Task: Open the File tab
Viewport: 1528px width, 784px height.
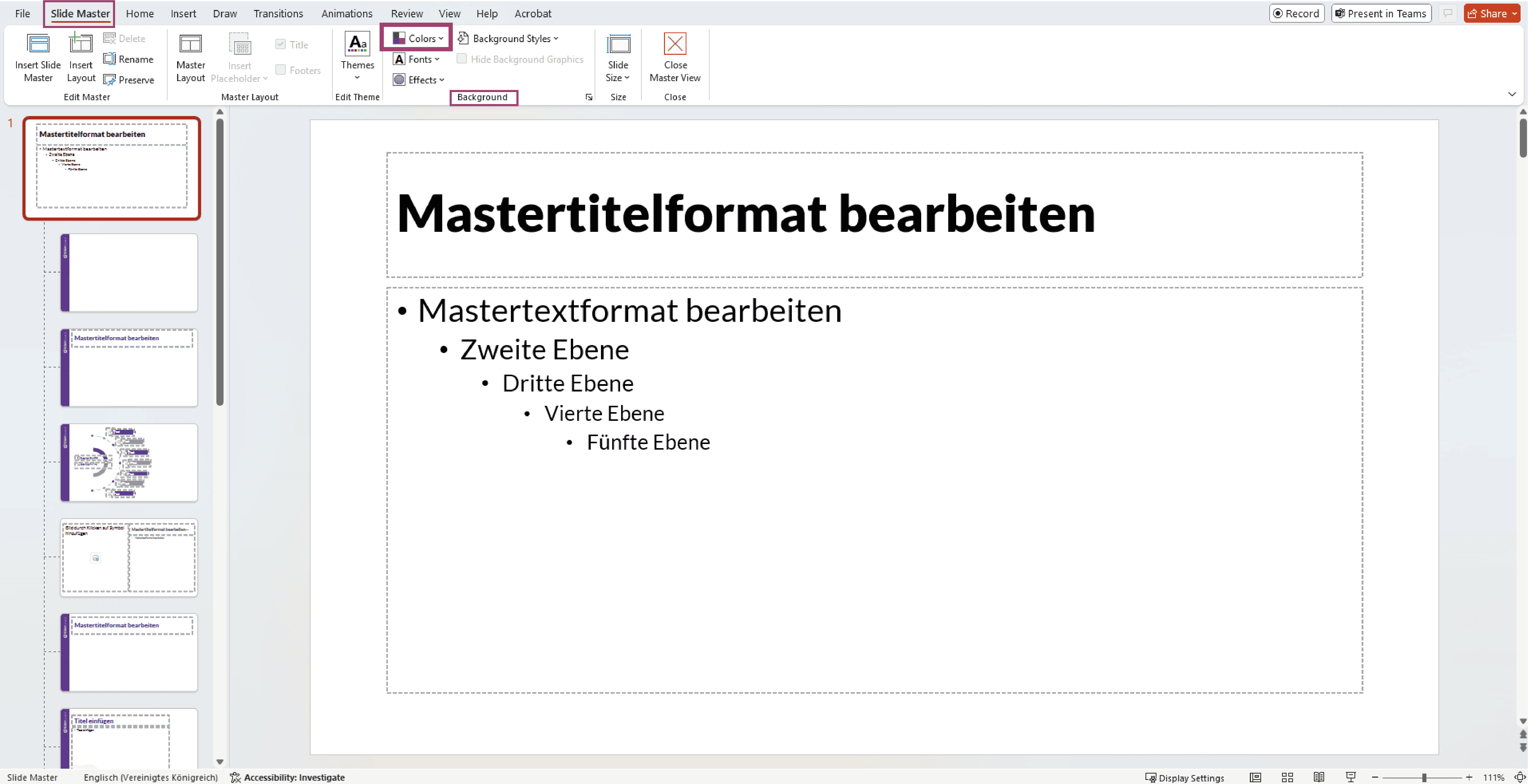Action: 22,14
